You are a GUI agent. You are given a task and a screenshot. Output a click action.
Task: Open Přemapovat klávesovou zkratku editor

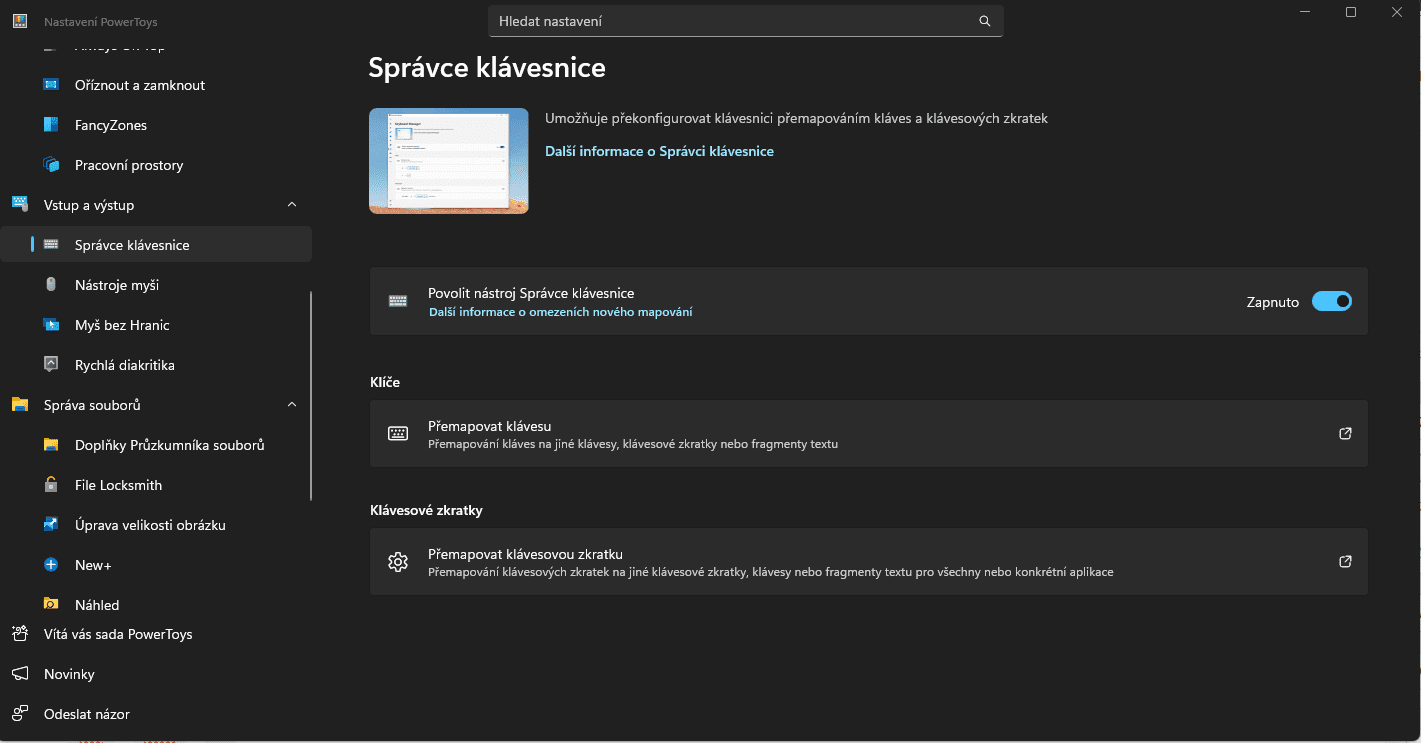[x=1345, y=562]
